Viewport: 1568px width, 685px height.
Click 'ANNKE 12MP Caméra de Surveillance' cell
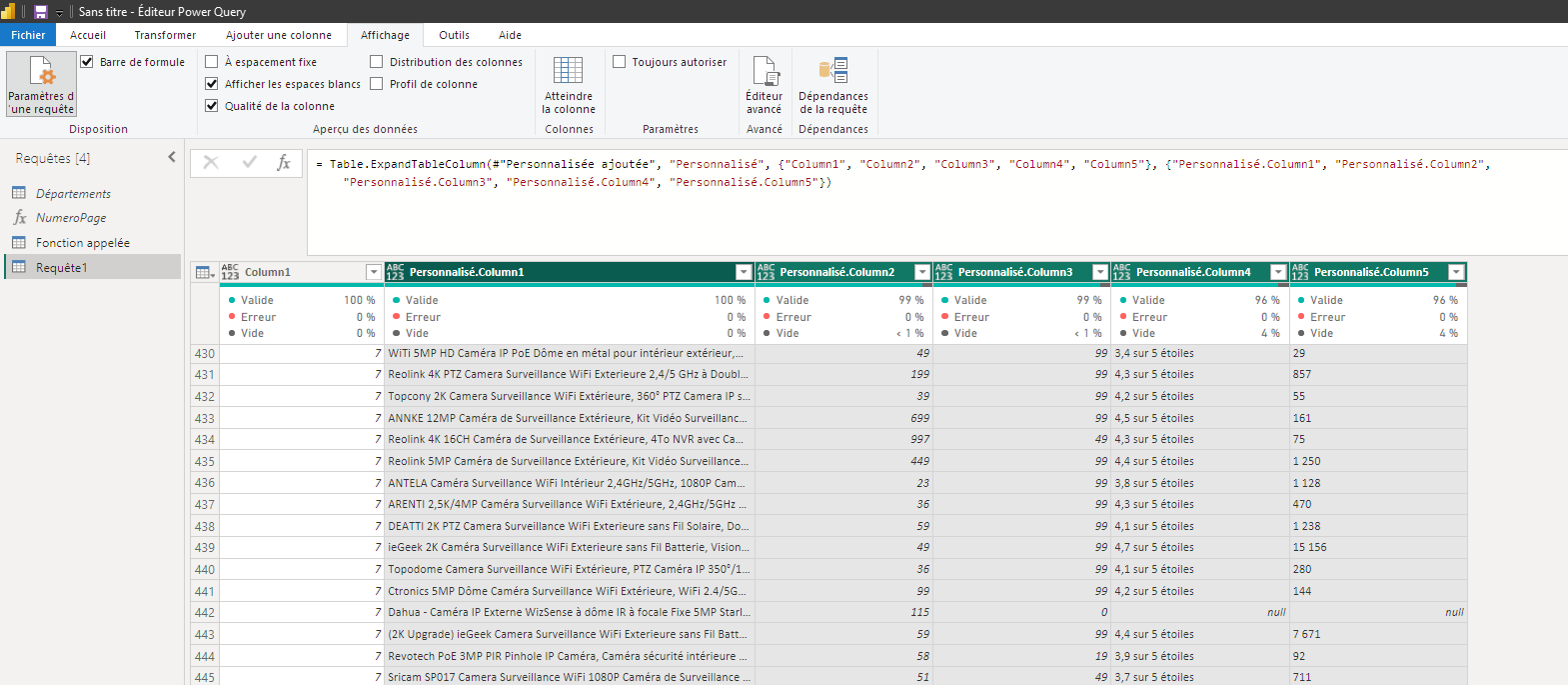pyautogui.click(x=570, y=418)
